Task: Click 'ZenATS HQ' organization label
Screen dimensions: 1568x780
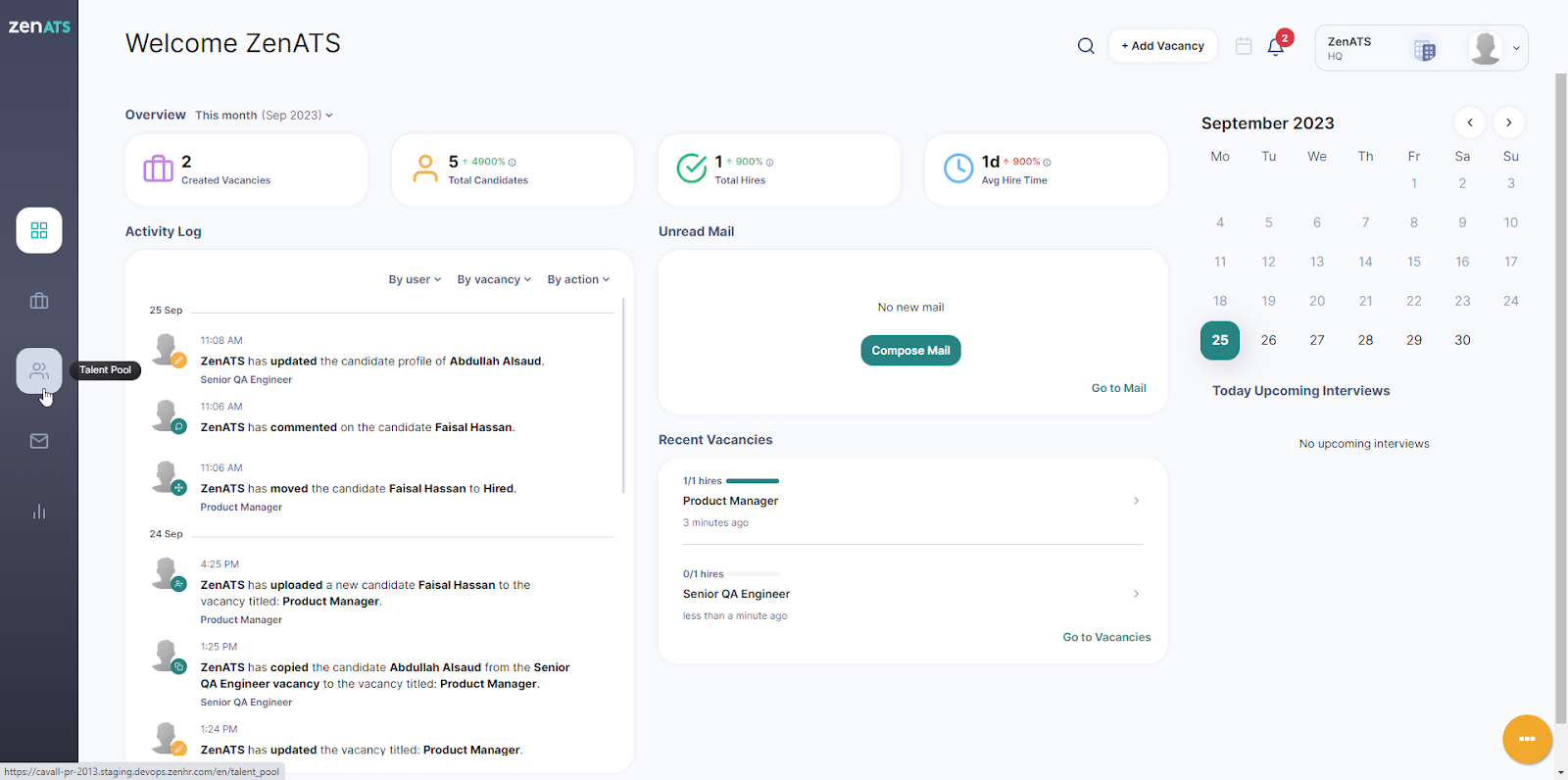Action: (x=1349, y=48)
